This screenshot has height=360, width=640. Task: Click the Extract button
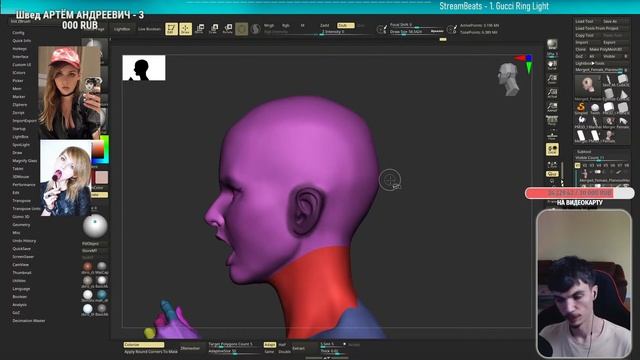[x=298, y=348]
